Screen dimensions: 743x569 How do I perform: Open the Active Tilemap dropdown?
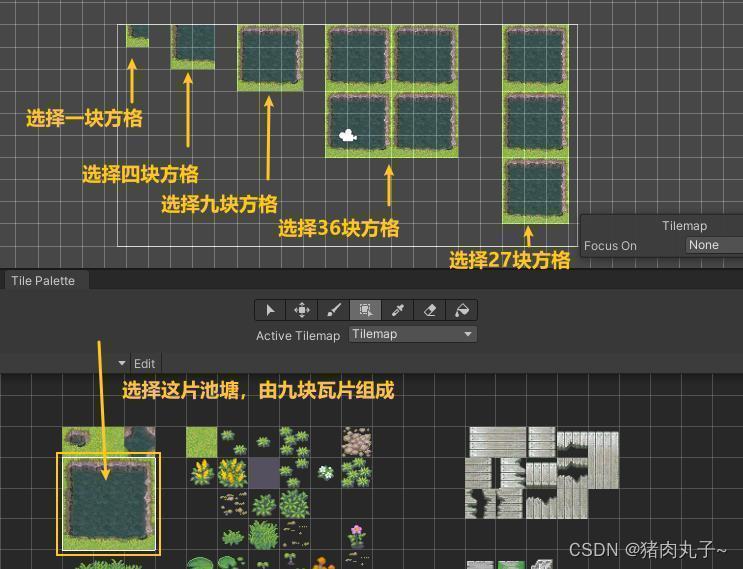(x=413, y=334)
